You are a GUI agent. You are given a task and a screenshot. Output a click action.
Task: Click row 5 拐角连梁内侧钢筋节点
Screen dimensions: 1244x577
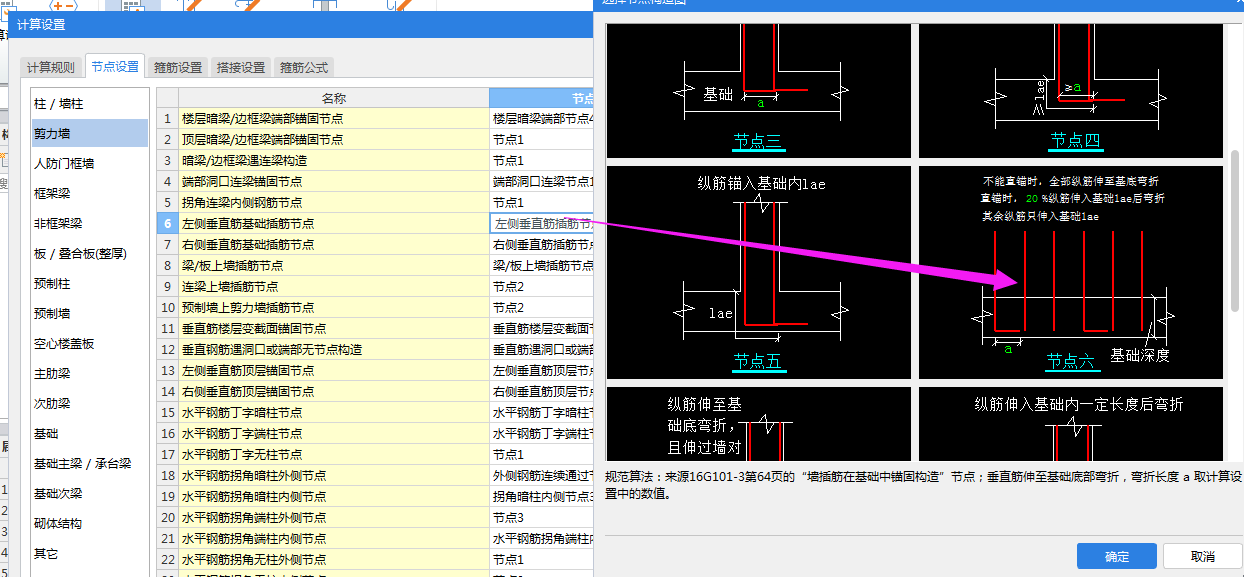click(334, 202)
